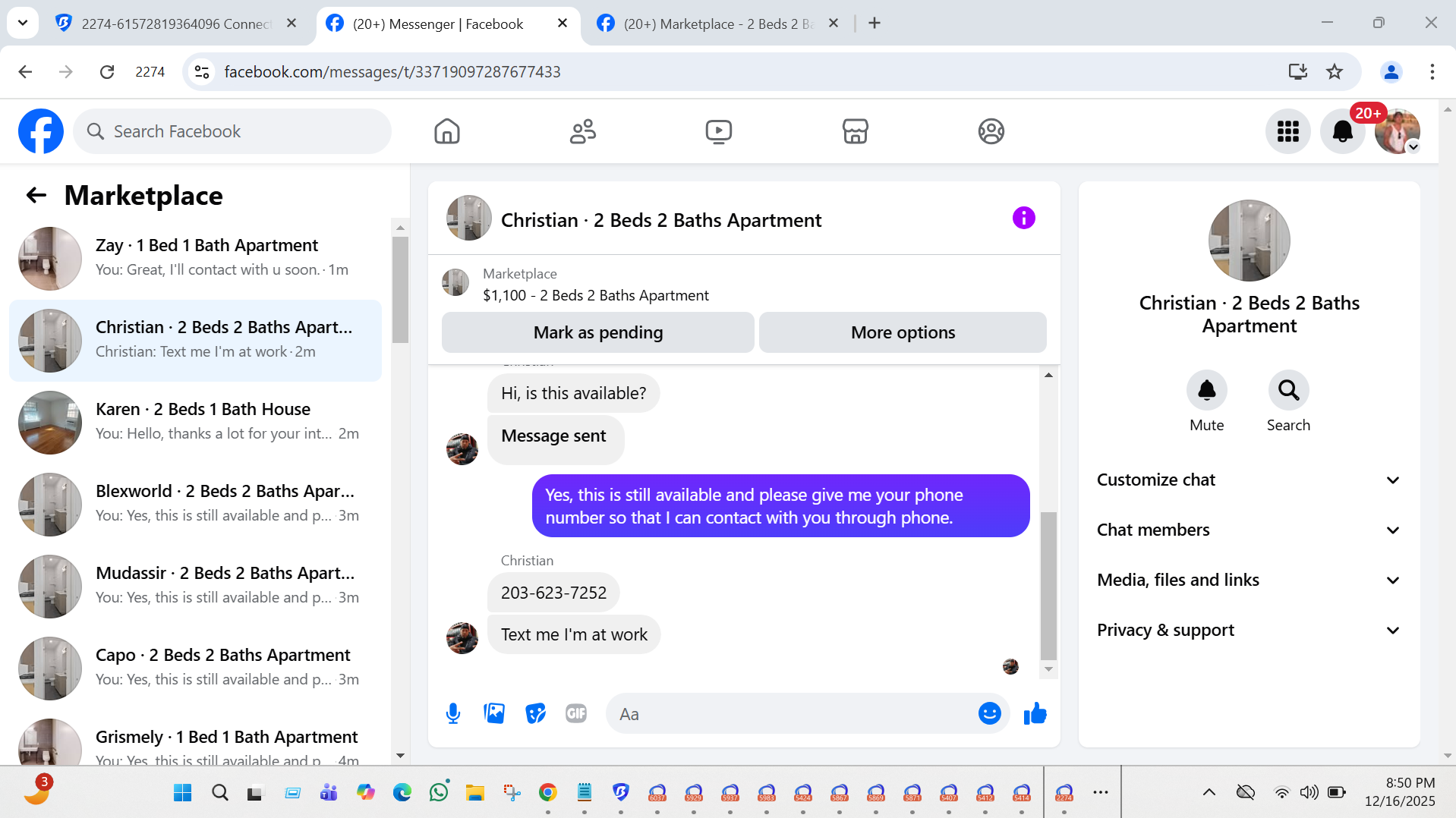Open the taskbar clock showing 8:50 PM
The width and height of the screenshot is (1456, 818).
coord(1400,791)
